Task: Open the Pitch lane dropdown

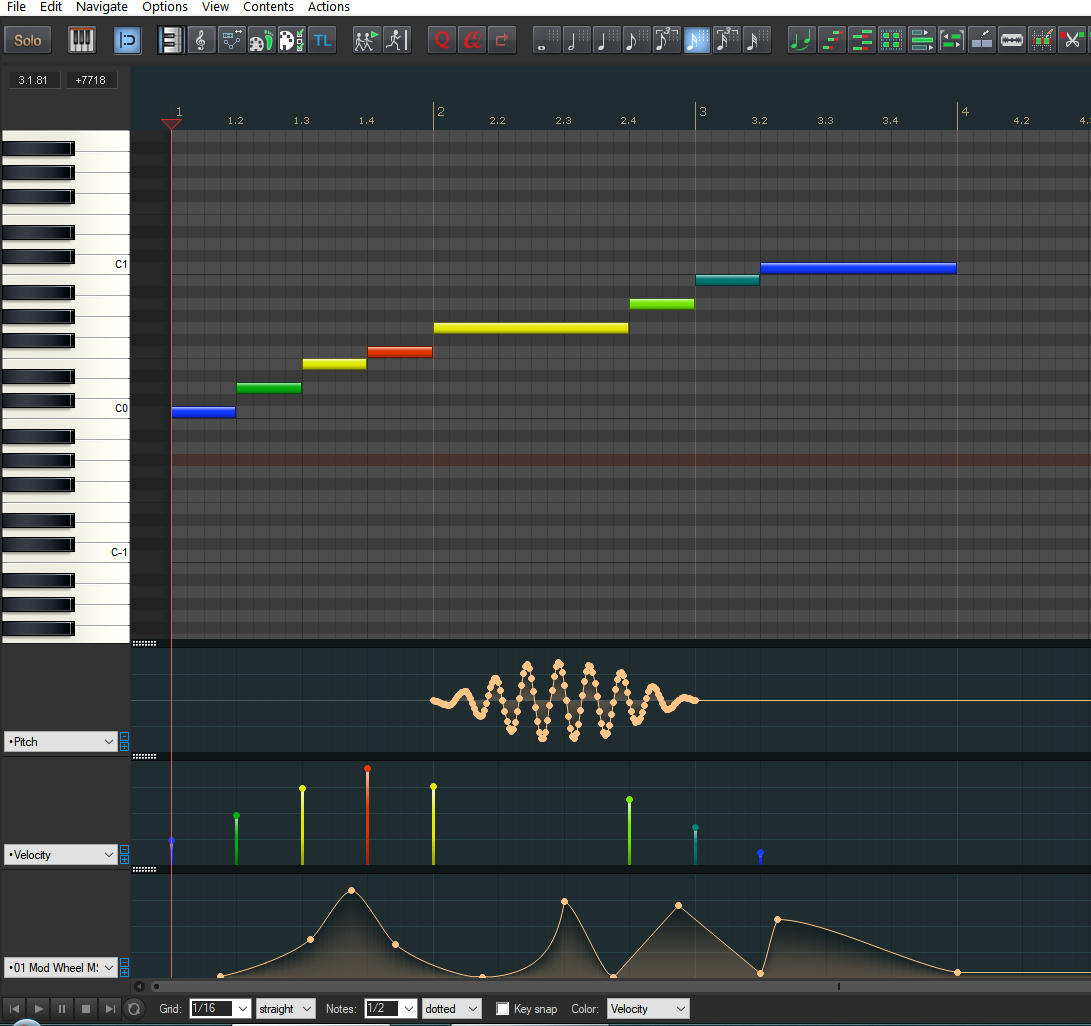Action: click(x=60, y=742)
